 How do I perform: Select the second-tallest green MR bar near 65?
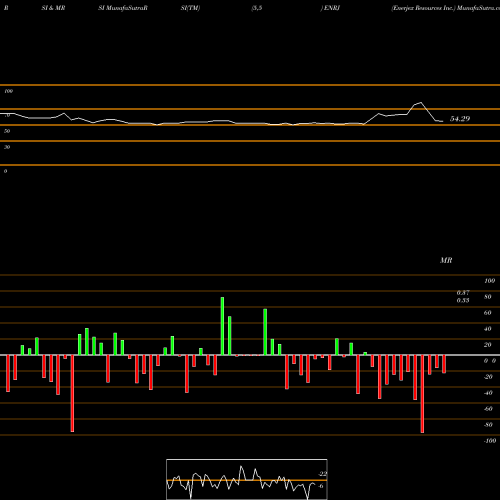click(x=265, y=332)
